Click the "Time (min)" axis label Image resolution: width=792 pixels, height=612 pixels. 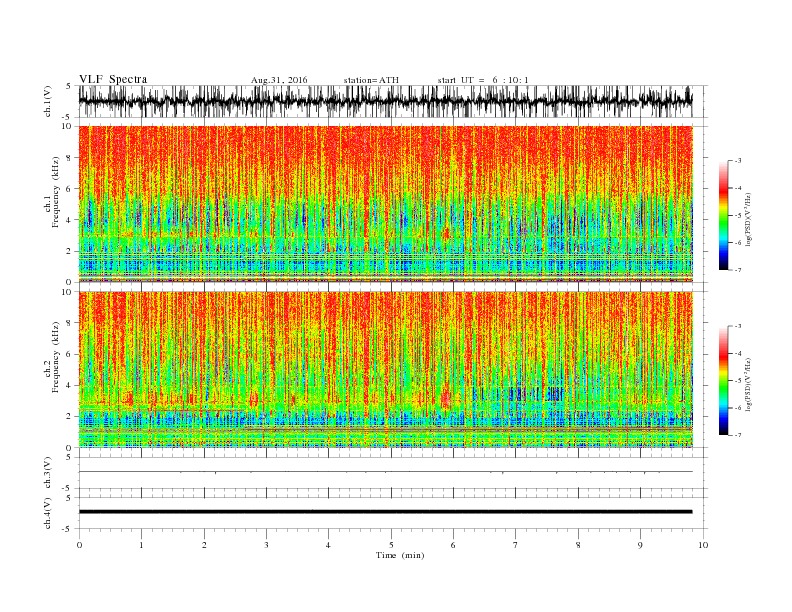[x=400, y=555]
